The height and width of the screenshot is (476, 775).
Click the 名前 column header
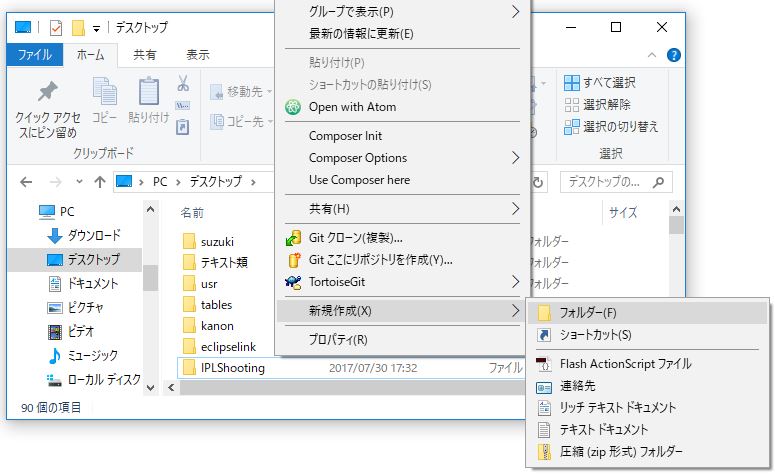pos(192,213)
